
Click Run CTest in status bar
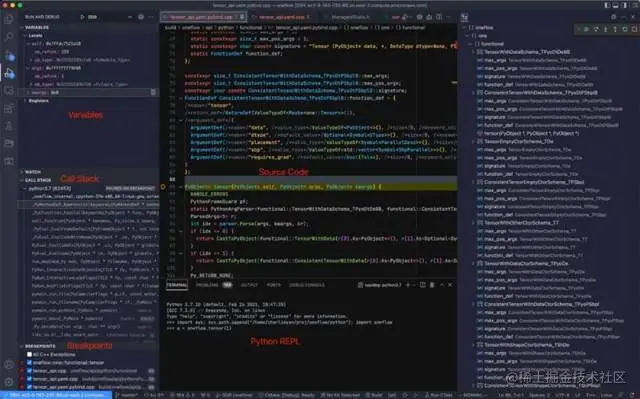438,395
